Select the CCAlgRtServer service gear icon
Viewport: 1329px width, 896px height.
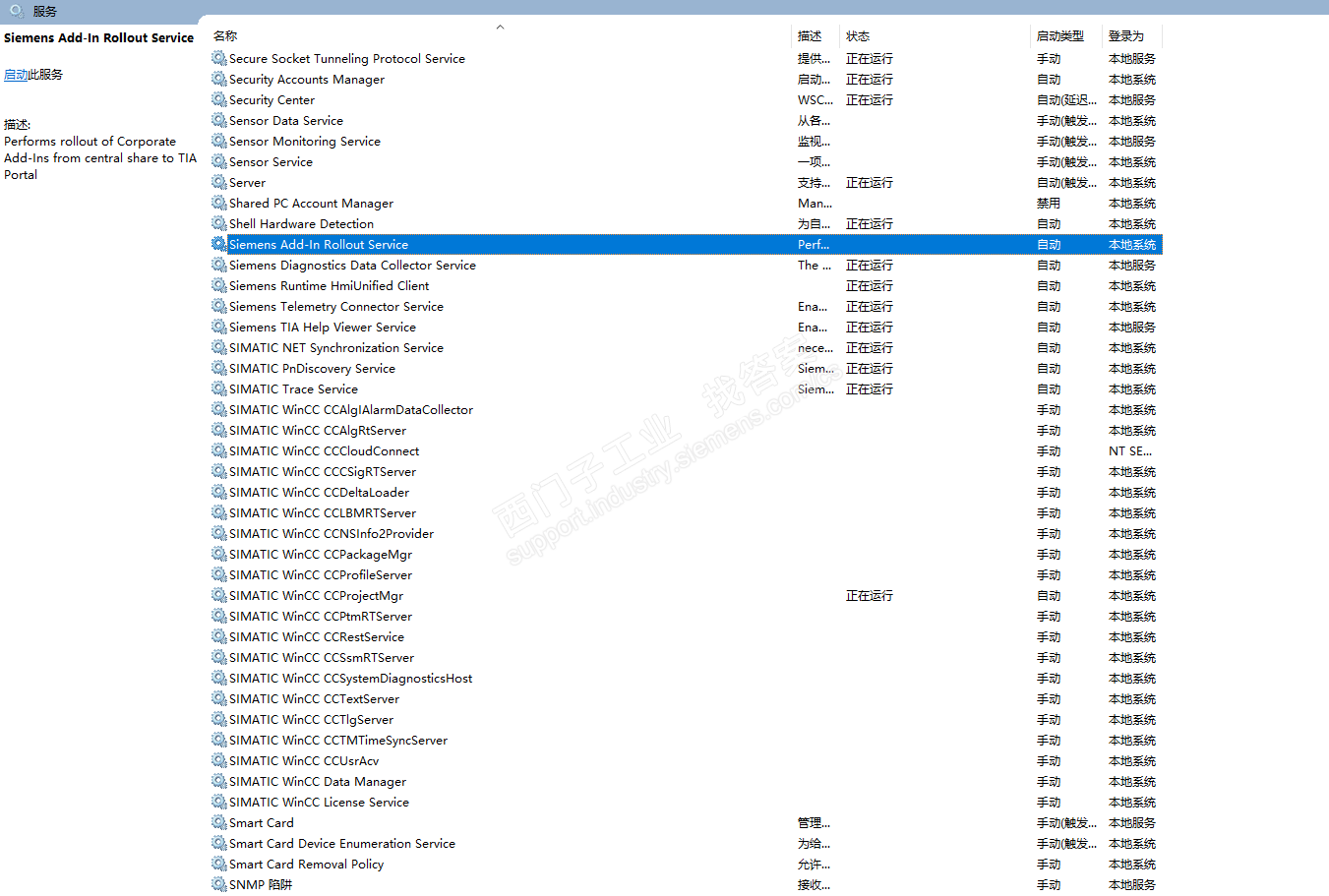(x=218, y=431)
